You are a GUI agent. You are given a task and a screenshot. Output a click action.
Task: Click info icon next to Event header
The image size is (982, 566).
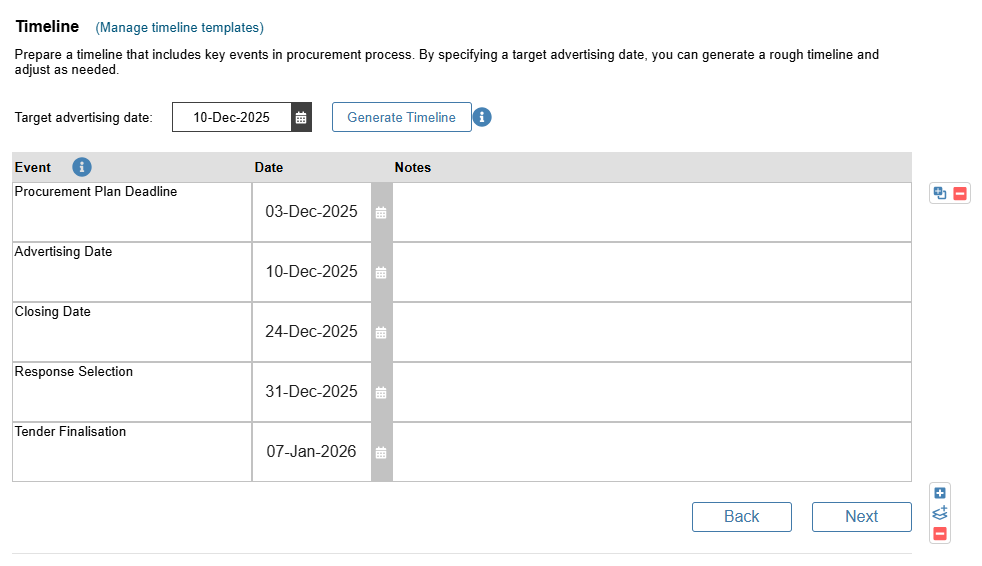point(82,167)
